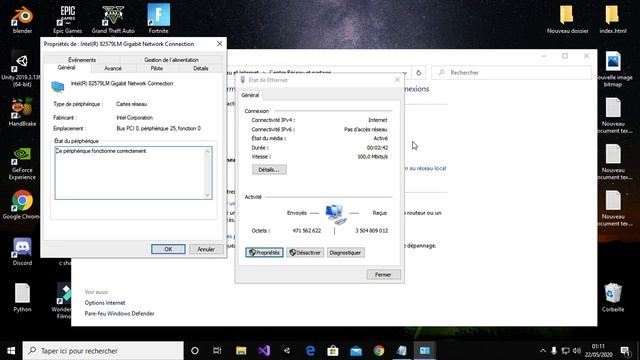Image resolution: width=640 pixels, height=360 pixels.
Task: Switch to the Avancé tab
Action: click(113, 69)
